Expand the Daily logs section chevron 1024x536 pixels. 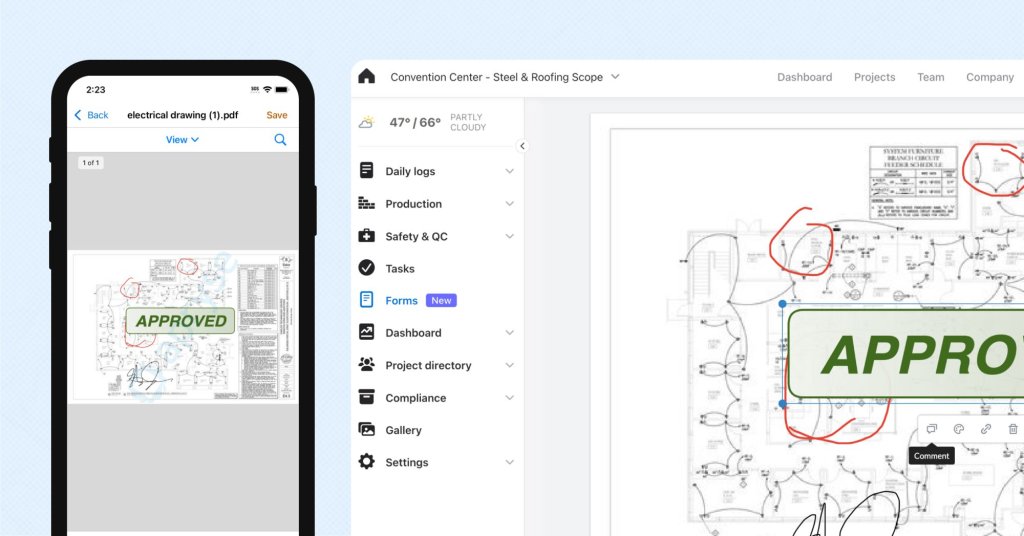509,172
